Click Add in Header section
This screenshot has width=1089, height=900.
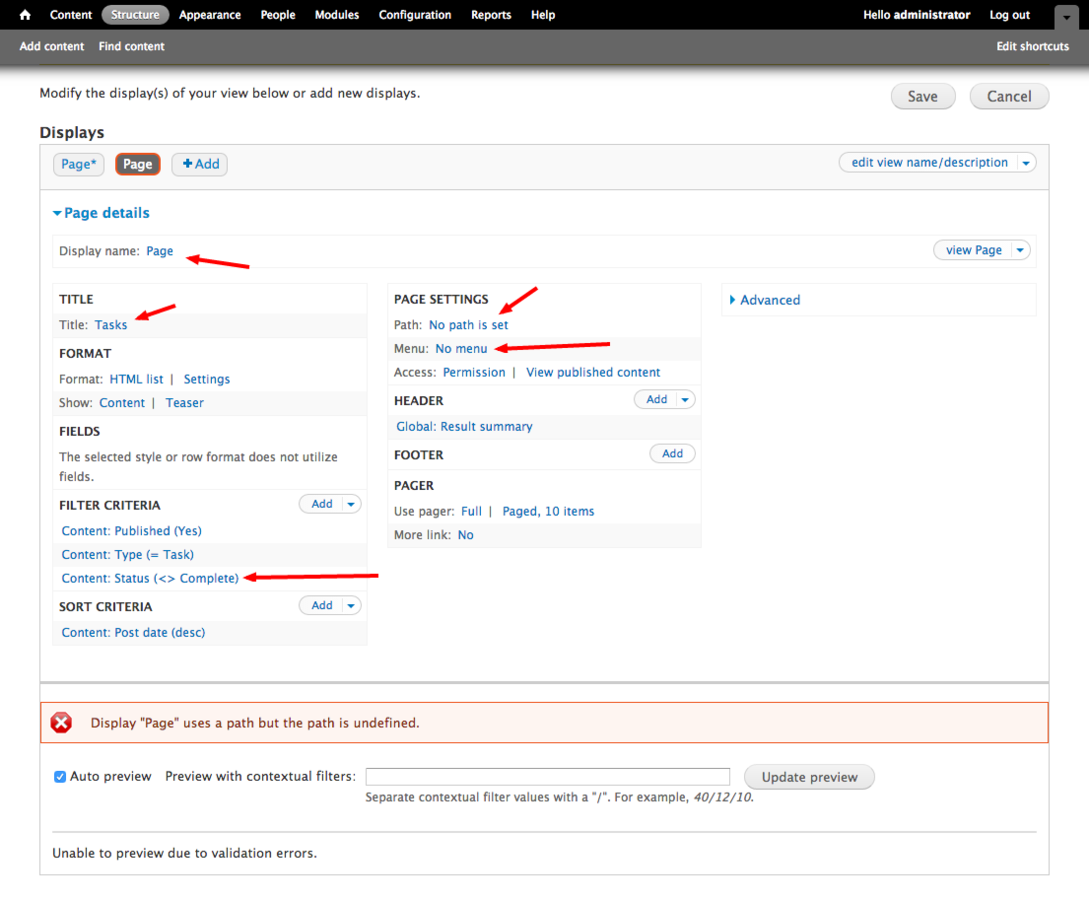[x=656, y=399]
